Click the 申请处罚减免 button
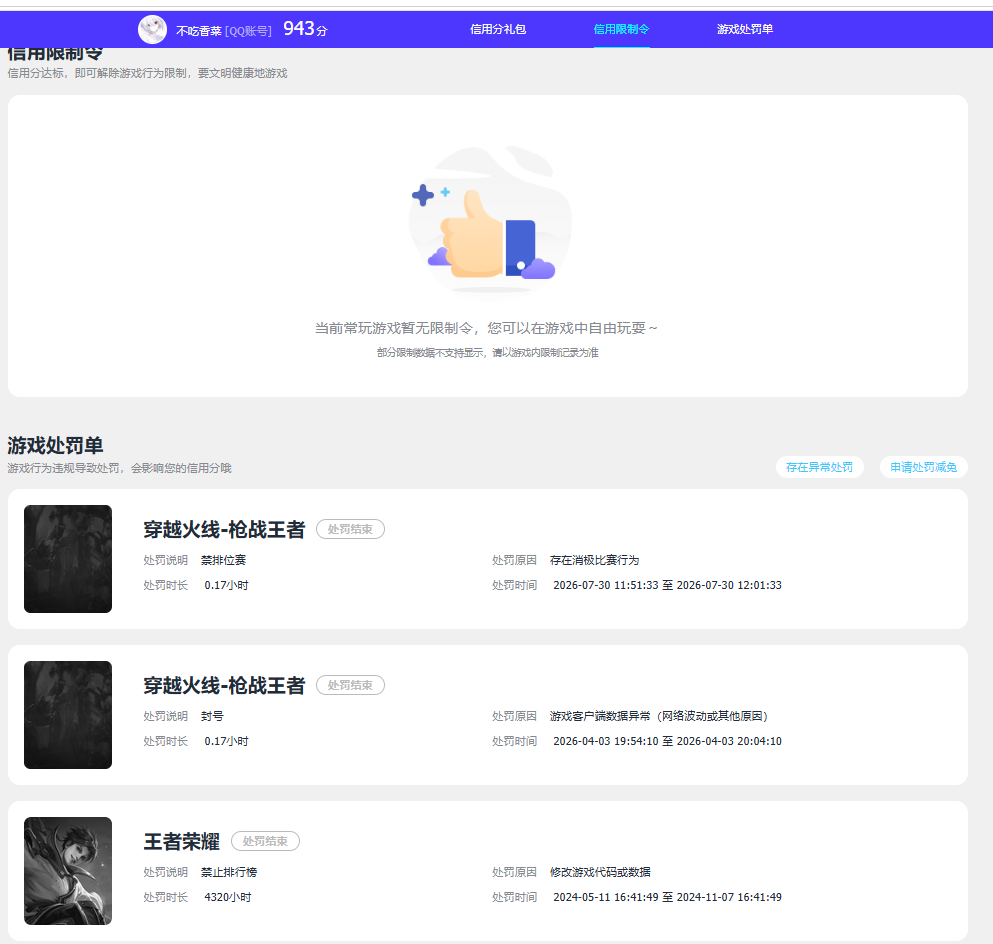Image resolution: width=993 pixels, height=944 pixels. coord(923,467)
